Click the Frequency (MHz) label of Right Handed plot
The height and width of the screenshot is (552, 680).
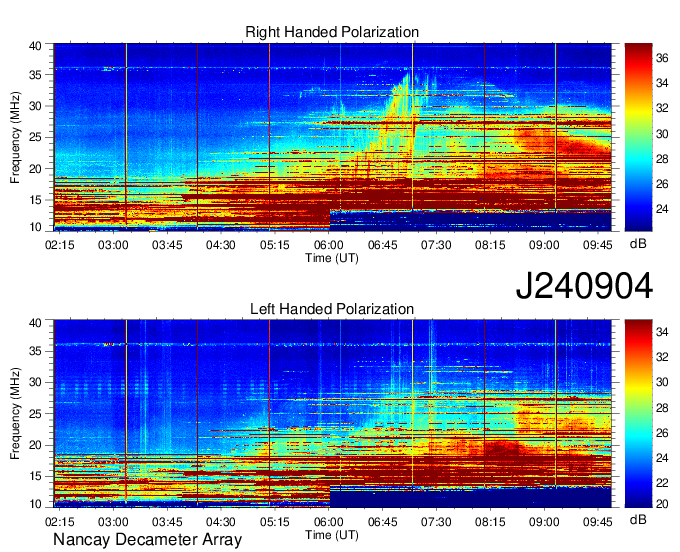click(15, 137)
